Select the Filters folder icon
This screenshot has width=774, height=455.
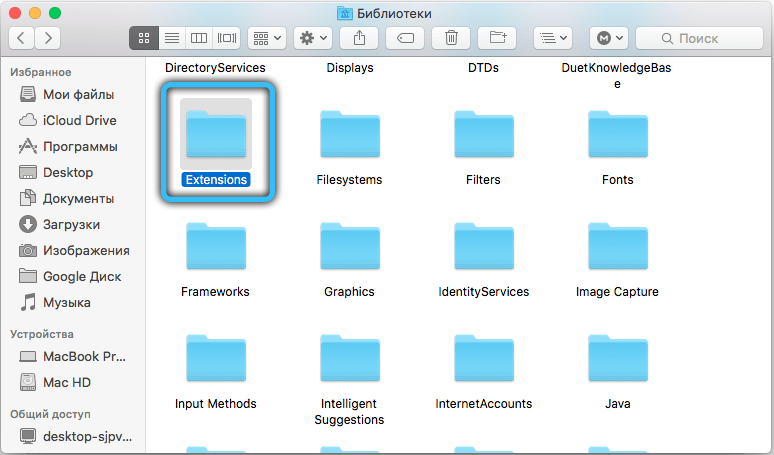click(x=484, y=134)
